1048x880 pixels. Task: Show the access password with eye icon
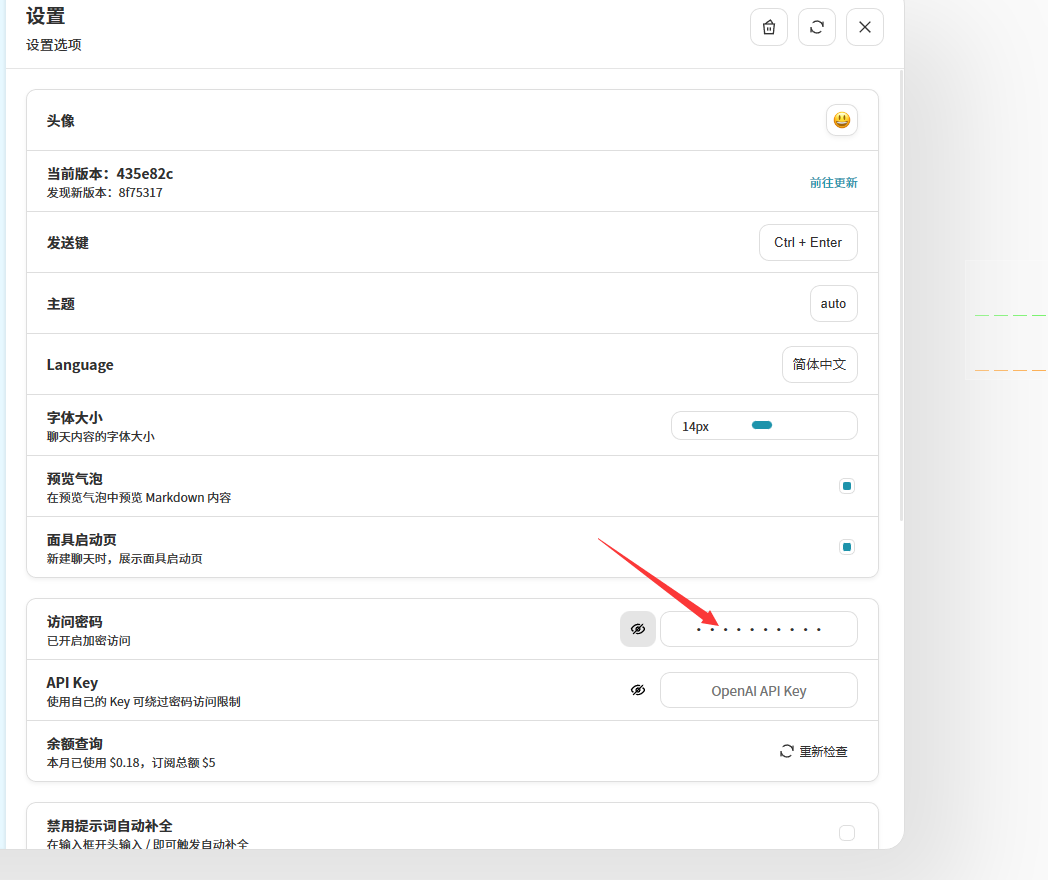tap(638, 629)
